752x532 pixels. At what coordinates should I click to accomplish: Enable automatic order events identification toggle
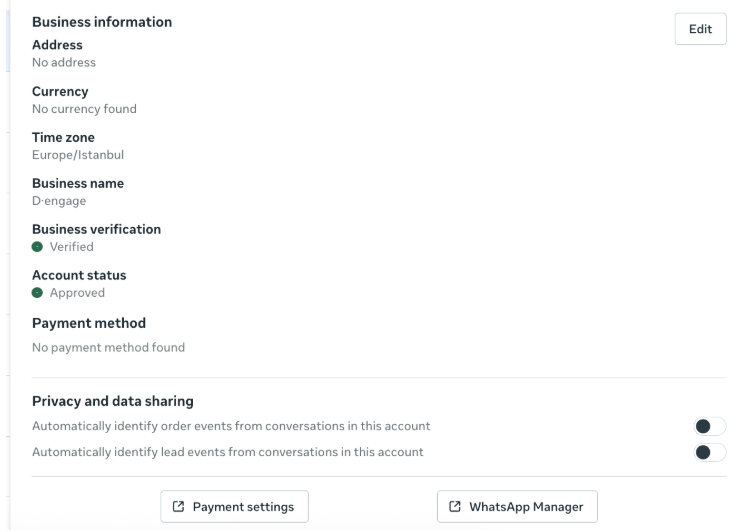[710, 427]
